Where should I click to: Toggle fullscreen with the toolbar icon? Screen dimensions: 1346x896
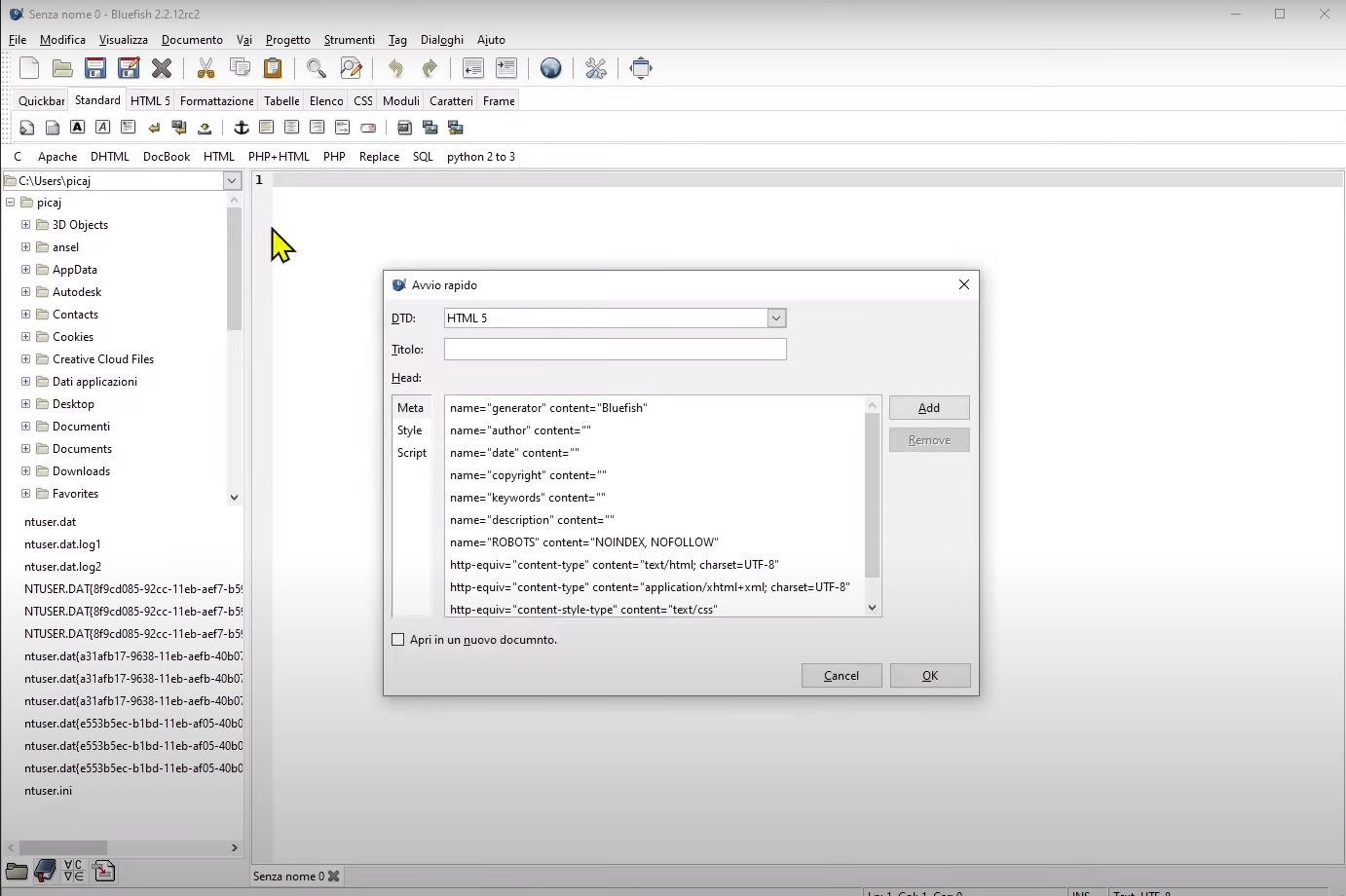(x=641, y=68)
